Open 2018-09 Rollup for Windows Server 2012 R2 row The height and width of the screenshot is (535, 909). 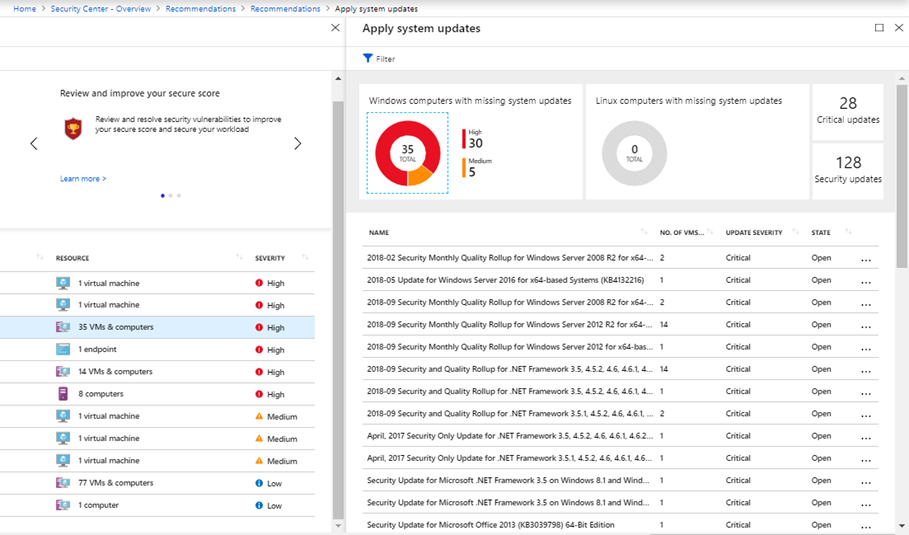(620, 325)
